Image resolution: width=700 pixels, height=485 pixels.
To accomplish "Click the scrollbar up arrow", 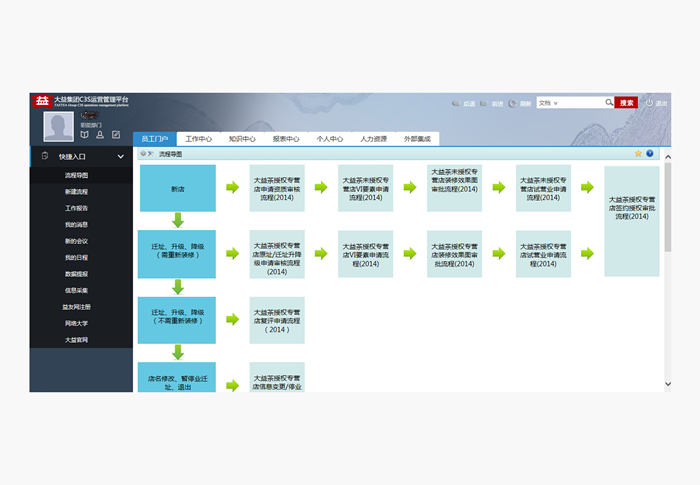I will (x=668, y=157).
